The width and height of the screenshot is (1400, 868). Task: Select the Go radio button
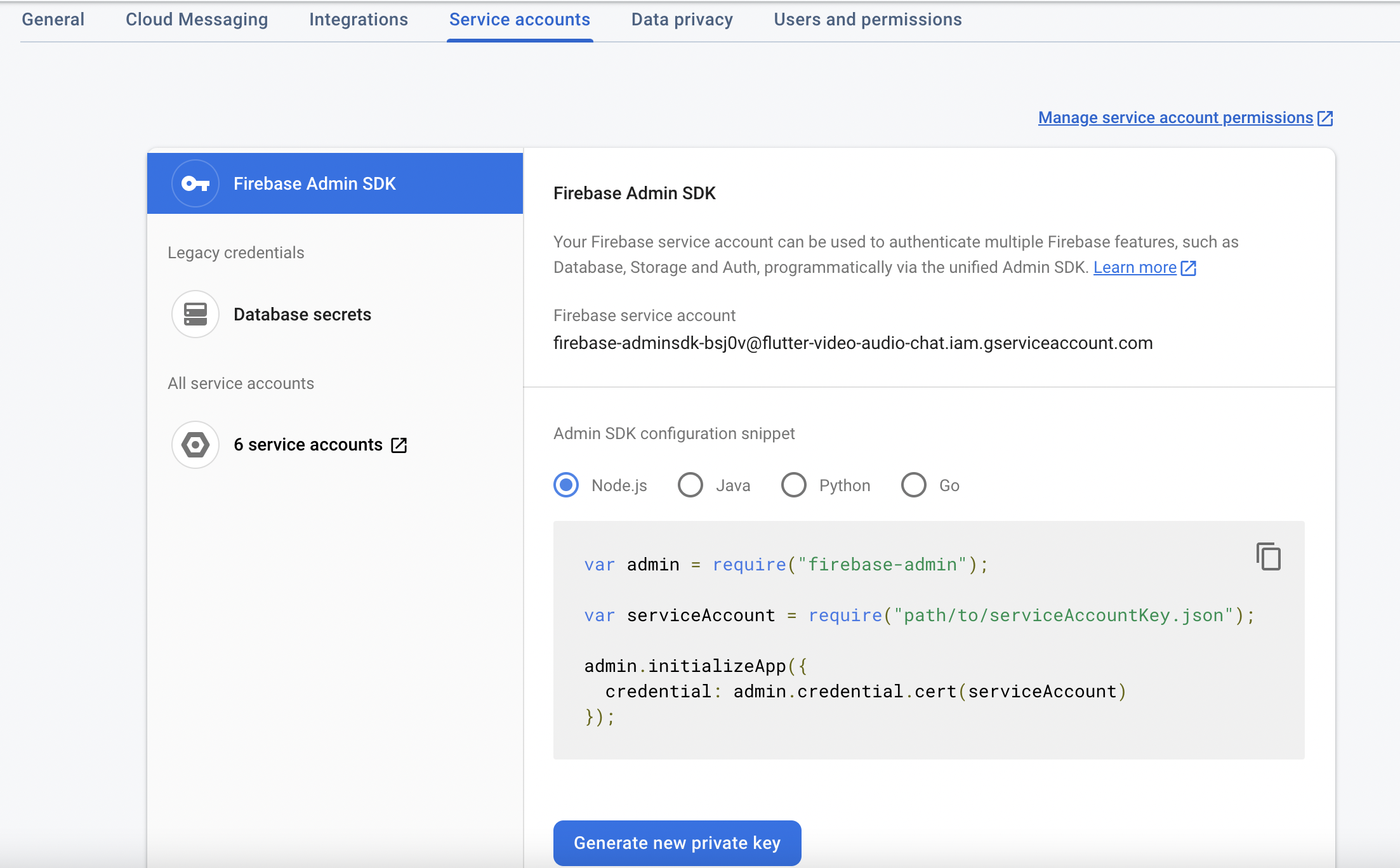tap(914, 485)
